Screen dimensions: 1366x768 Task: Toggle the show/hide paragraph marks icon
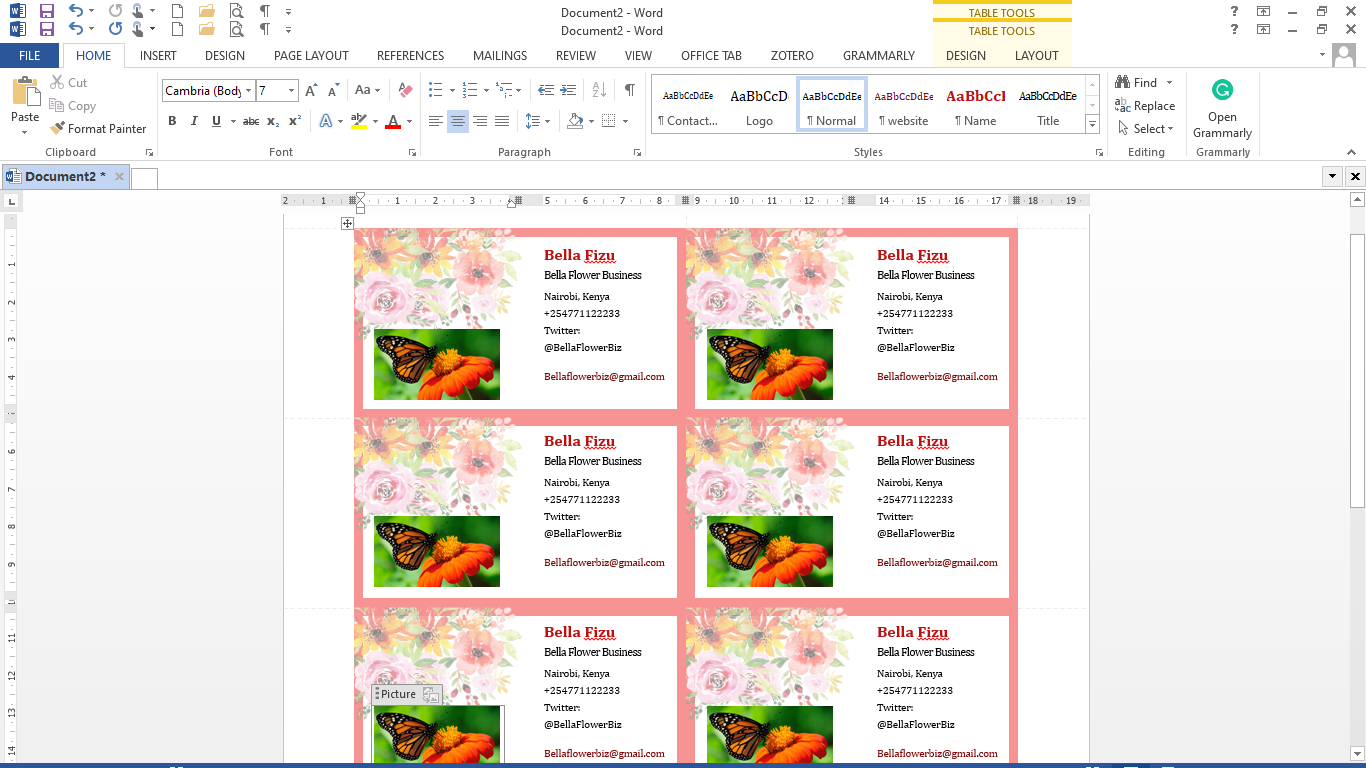628,90
